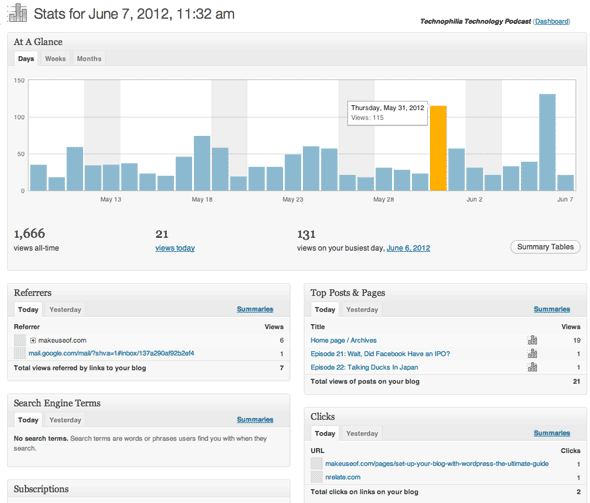Open Summaries link in Top Posts & Pages
This screenshot has height=503, width=590.
pyautogui.click(x=552, y=309)
